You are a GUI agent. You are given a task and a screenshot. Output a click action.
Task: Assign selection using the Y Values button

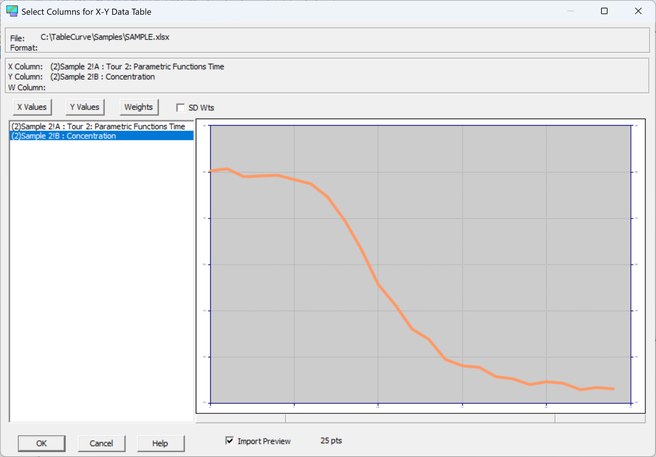[x=85, y=107]
